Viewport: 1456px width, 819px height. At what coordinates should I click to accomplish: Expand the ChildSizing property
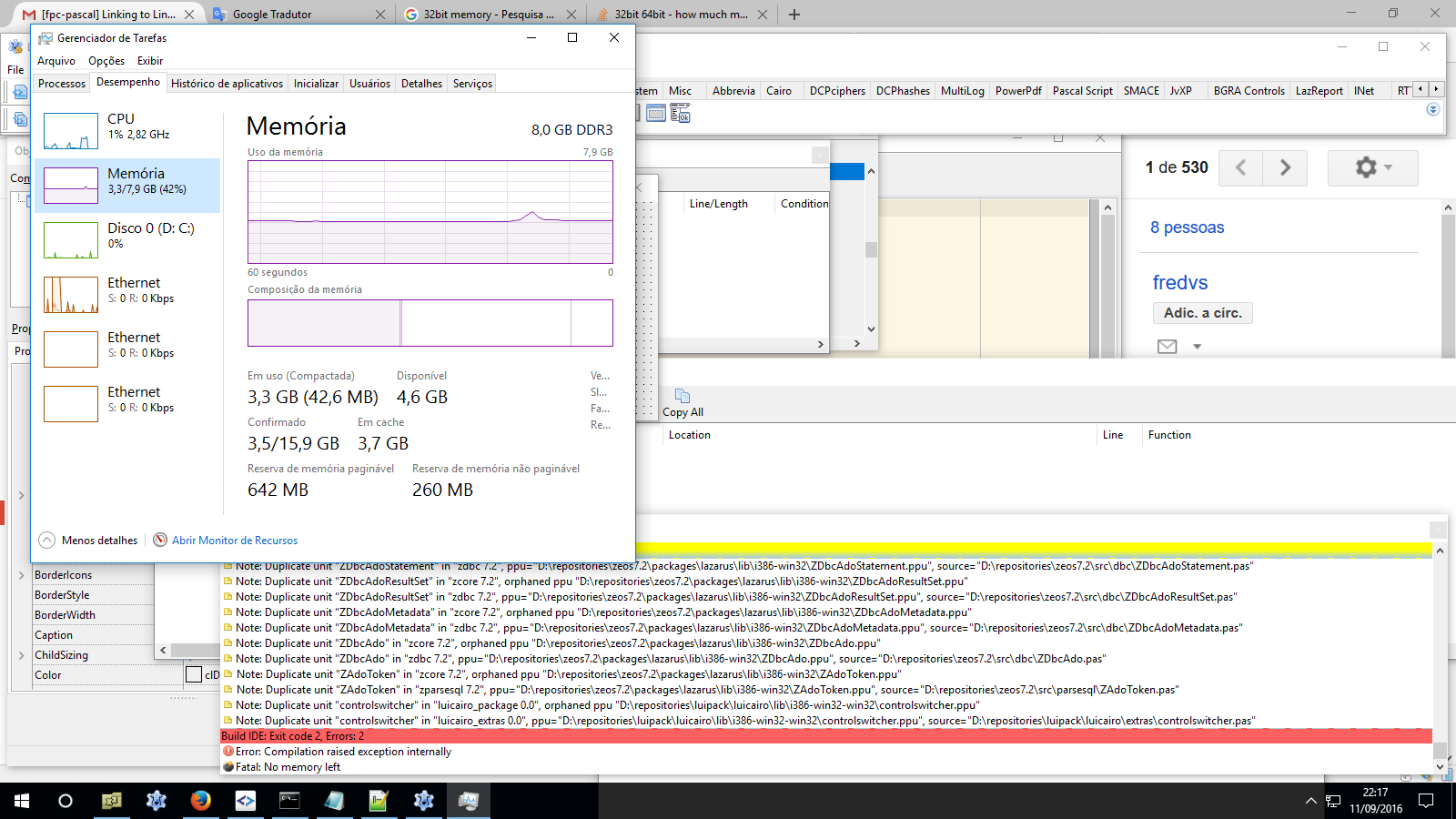pyautogui.click(x=22, y=655)
